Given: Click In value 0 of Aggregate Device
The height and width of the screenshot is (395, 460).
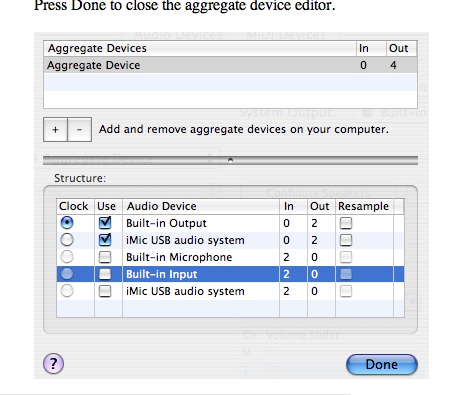Looking at the screenshot, I should [363, 65].
